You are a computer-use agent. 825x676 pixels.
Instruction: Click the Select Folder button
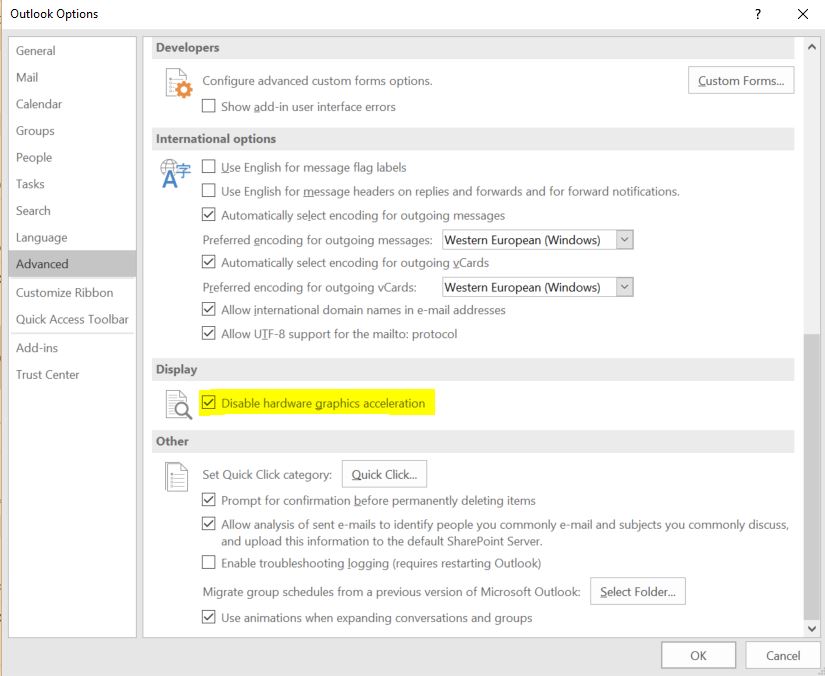[637, 592]
